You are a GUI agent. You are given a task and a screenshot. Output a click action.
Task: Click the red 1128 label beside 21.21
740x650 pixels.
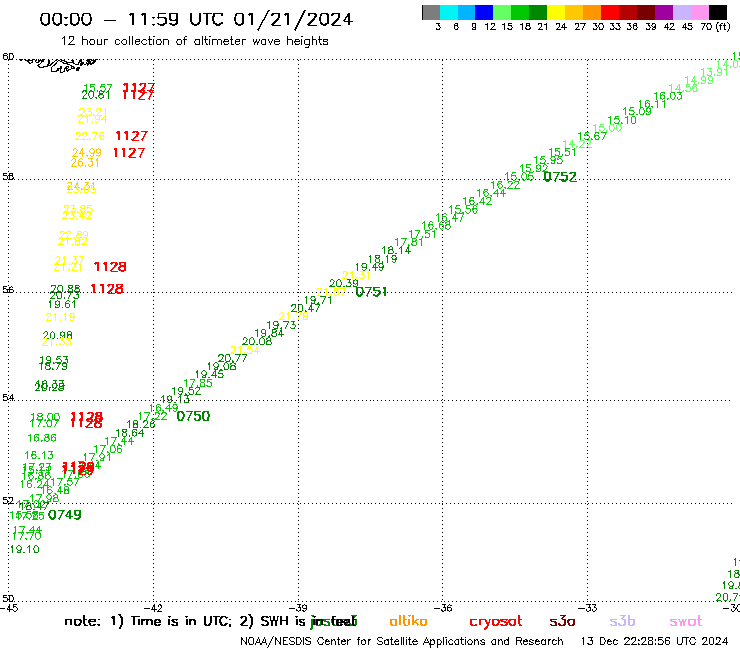coord(110,267)
